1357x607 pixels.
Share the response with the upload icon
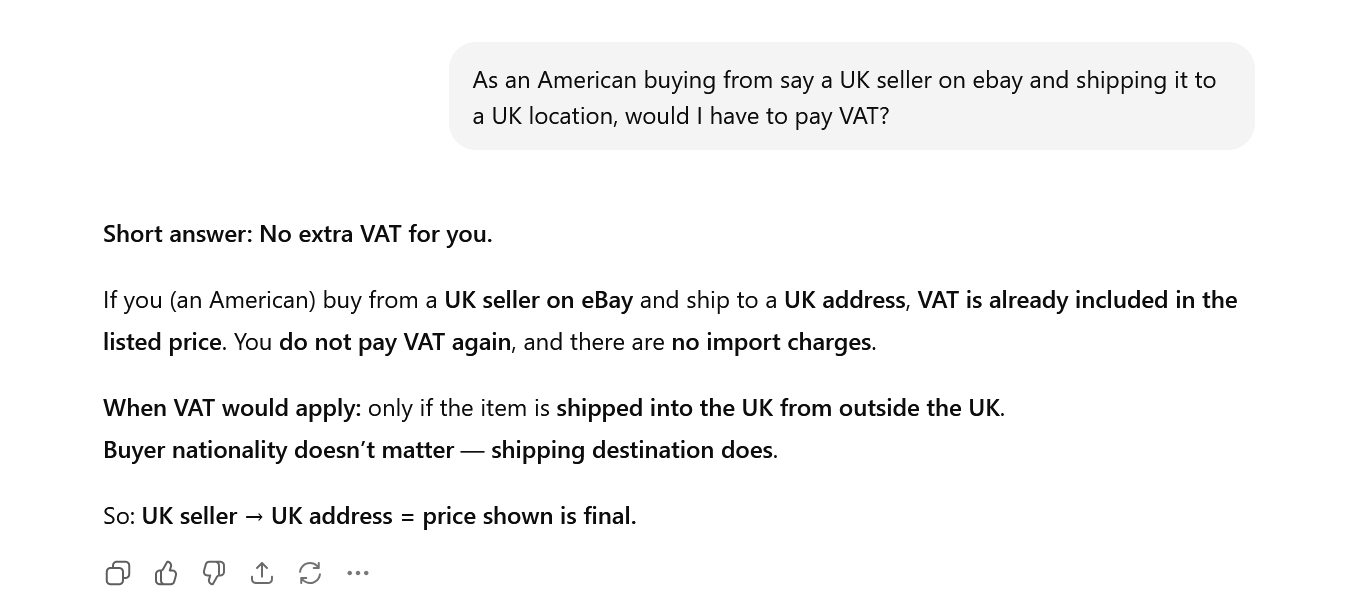pos(262,573)
